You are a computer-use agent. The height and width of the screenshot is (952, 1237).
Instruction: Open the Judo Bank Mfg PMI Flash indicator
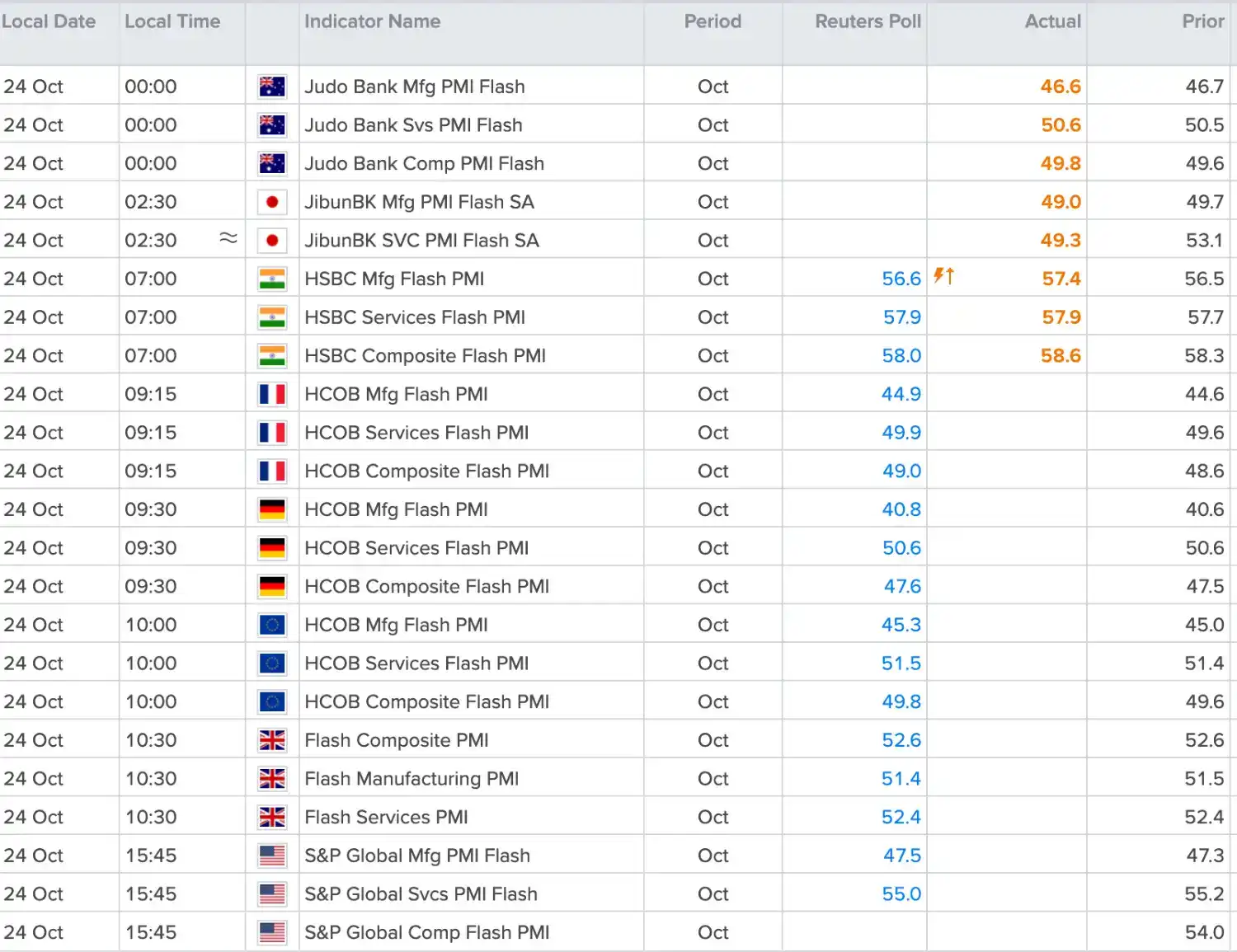(x=415, y=87)
